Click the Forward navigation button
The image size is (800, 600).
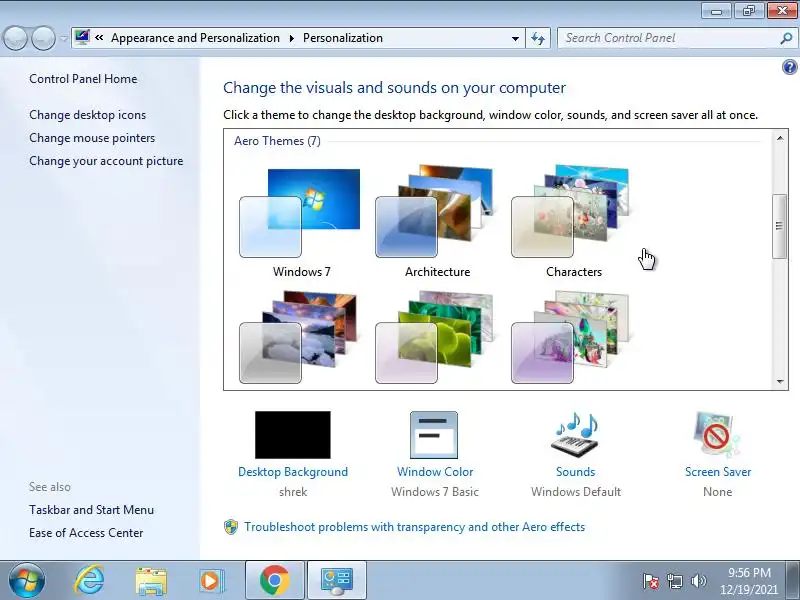point(43,38)
